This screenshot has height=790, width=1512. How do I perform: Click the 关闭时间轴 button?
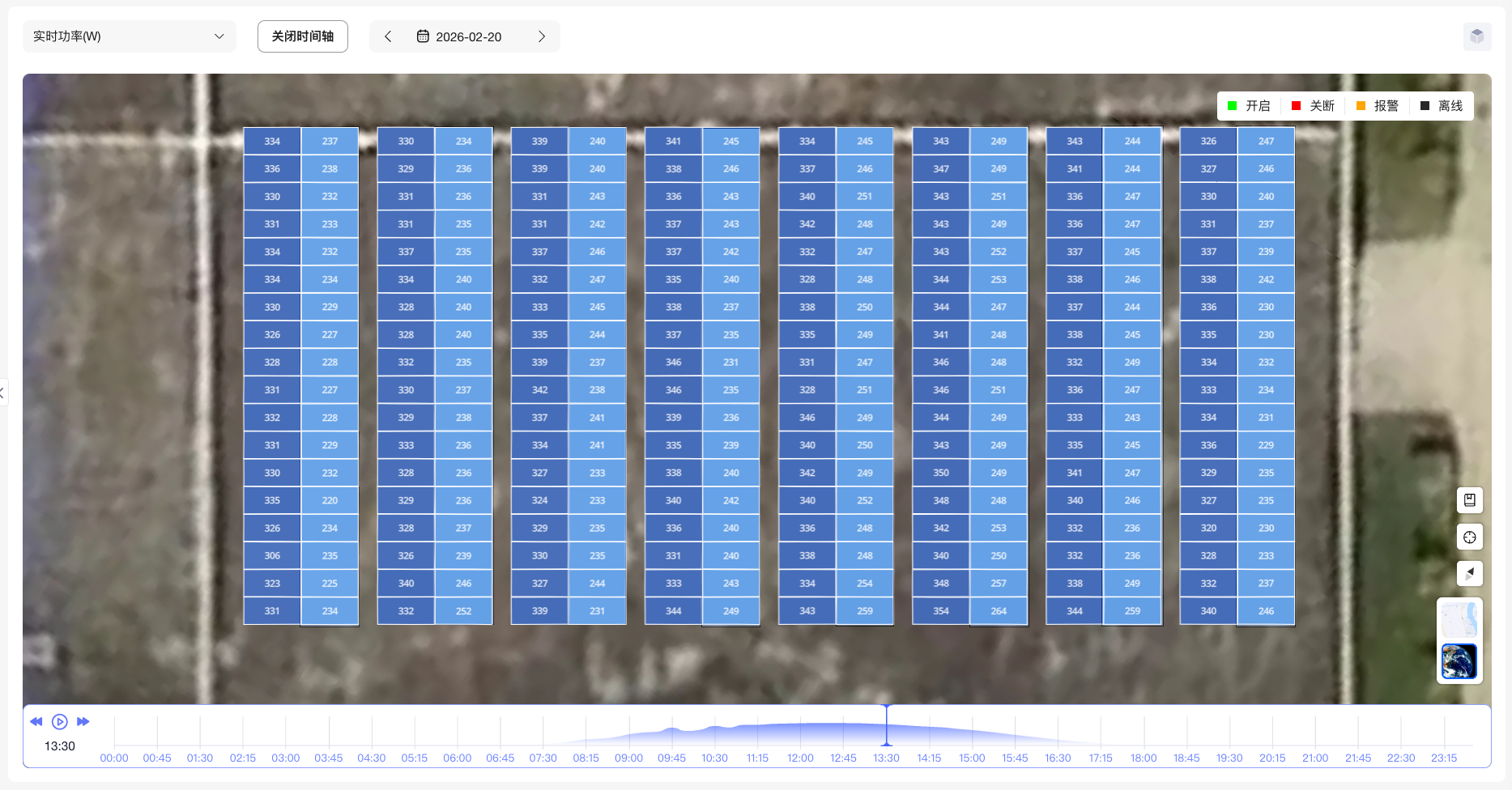302,36
